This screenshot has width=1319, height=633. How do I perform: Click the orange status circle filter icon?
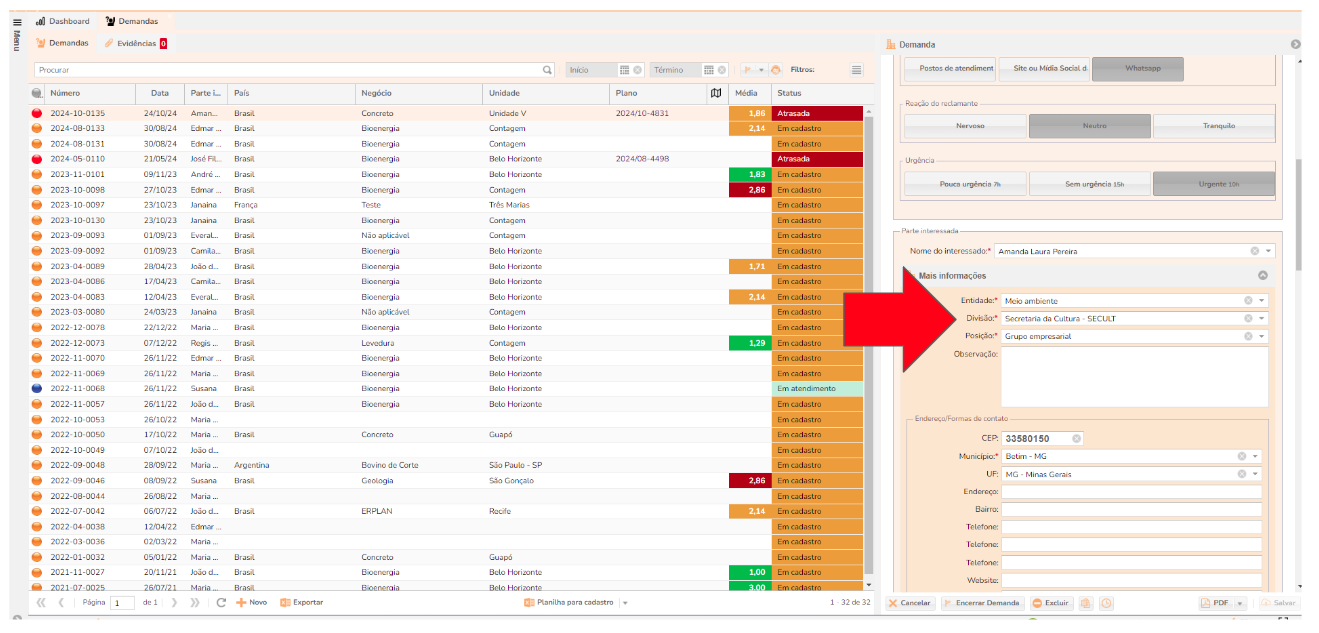tap(775, 70)
